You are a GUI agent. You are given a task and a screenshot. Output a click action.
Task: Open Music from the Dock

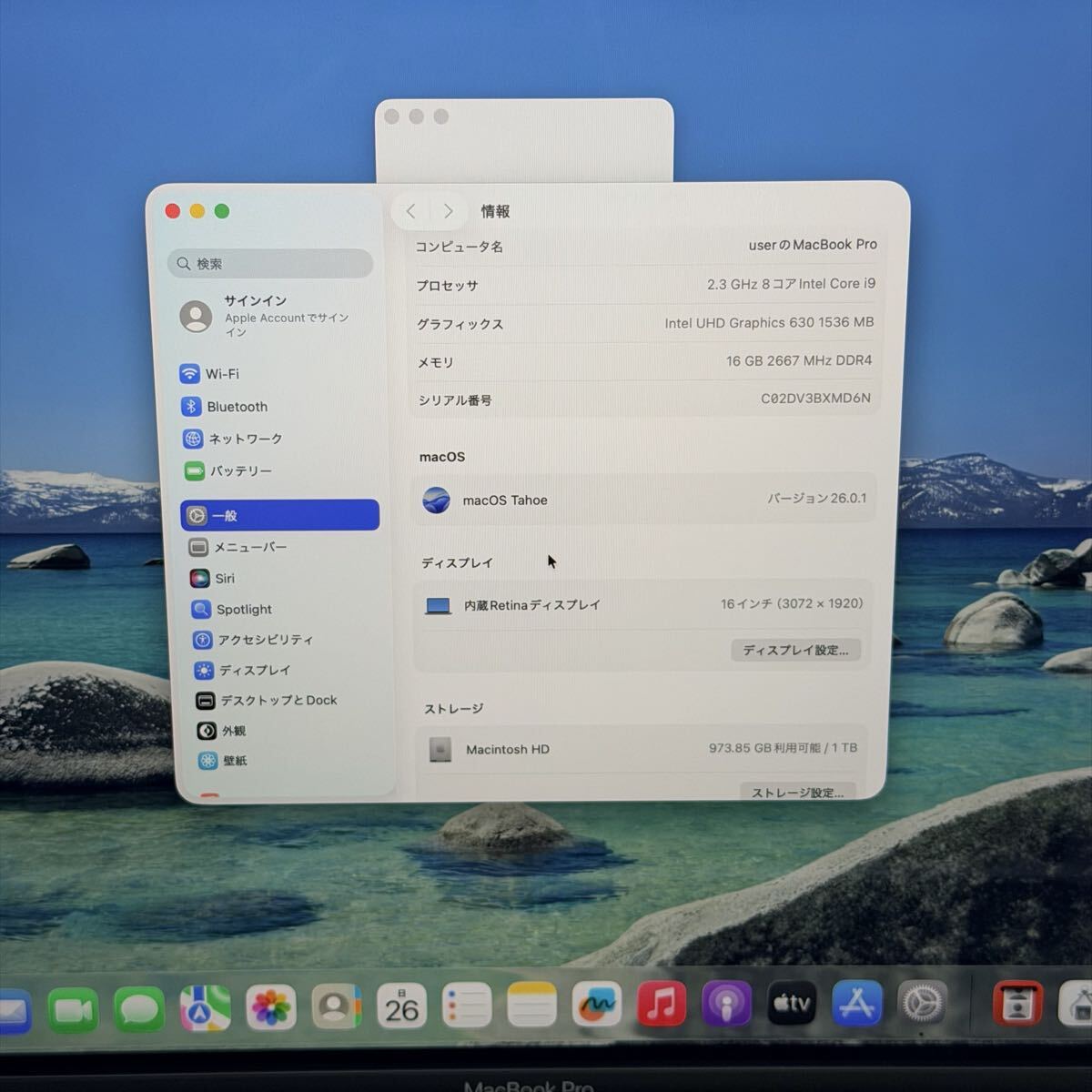(x=662, y=1005)
